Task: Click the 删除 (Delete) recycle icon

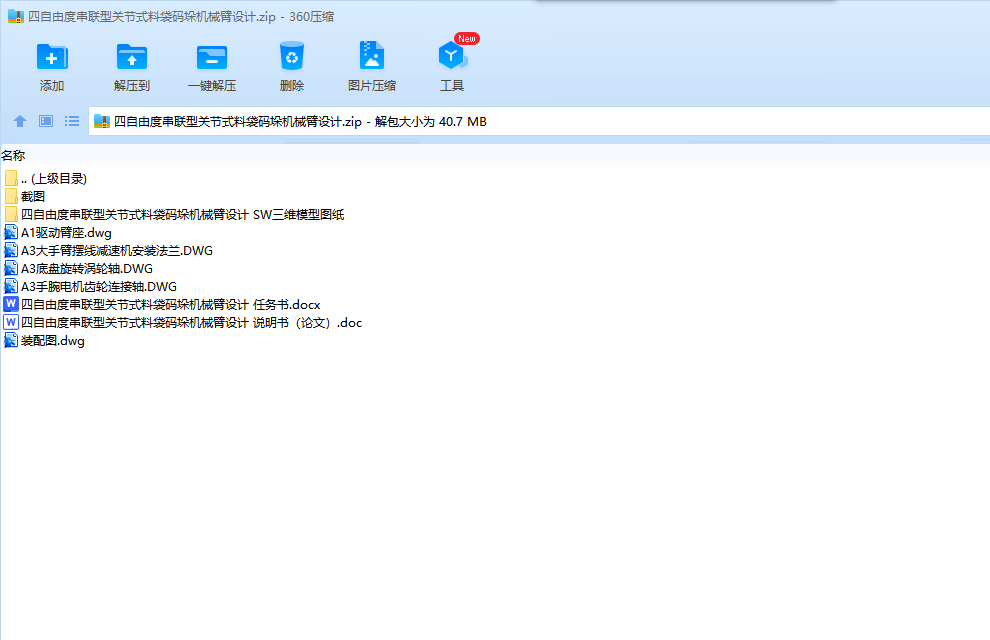Action: point(292,56)
